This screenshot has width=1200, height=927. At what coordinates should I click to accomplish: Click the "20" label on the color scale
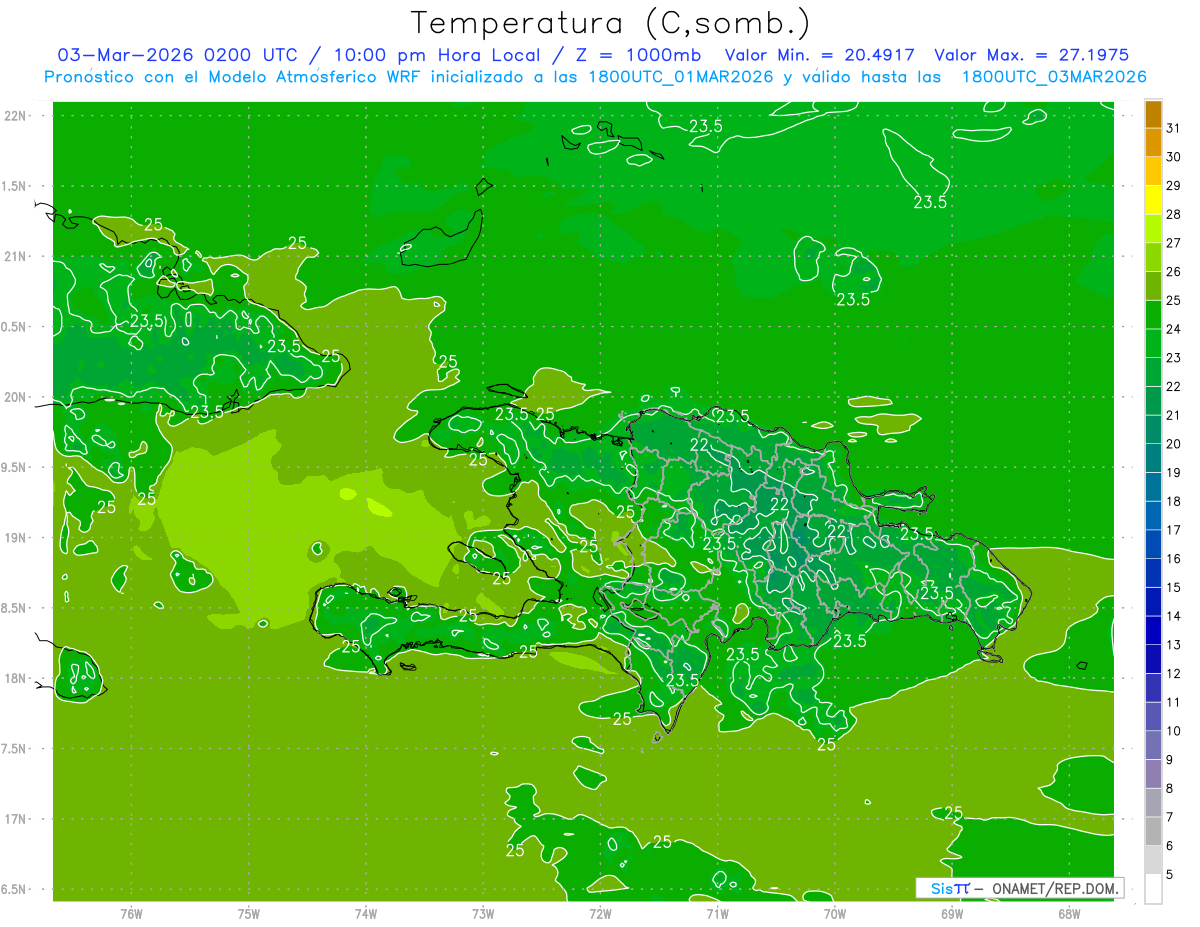pyautogui.click(x=1174, y=444)
